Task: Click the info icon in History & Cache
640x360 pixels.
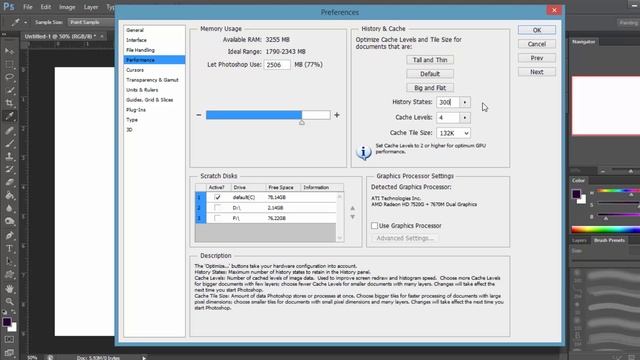Action: [x=363, y=152]
